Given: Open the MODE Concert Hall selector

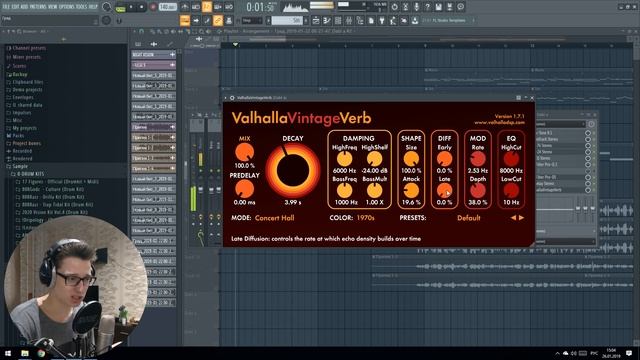Looking at the screenshot, I should pos(274,218).
